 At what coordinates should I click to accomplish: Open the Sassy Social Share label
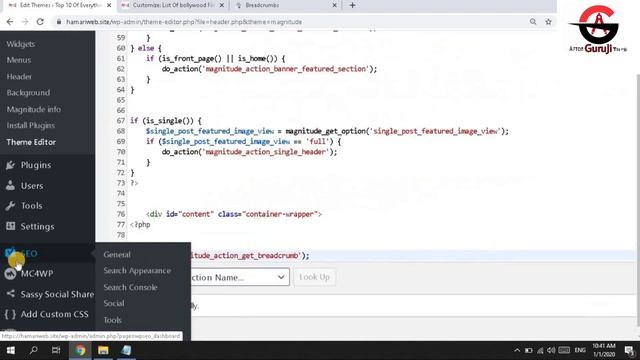pyautogui.click(x=57, y=294)
